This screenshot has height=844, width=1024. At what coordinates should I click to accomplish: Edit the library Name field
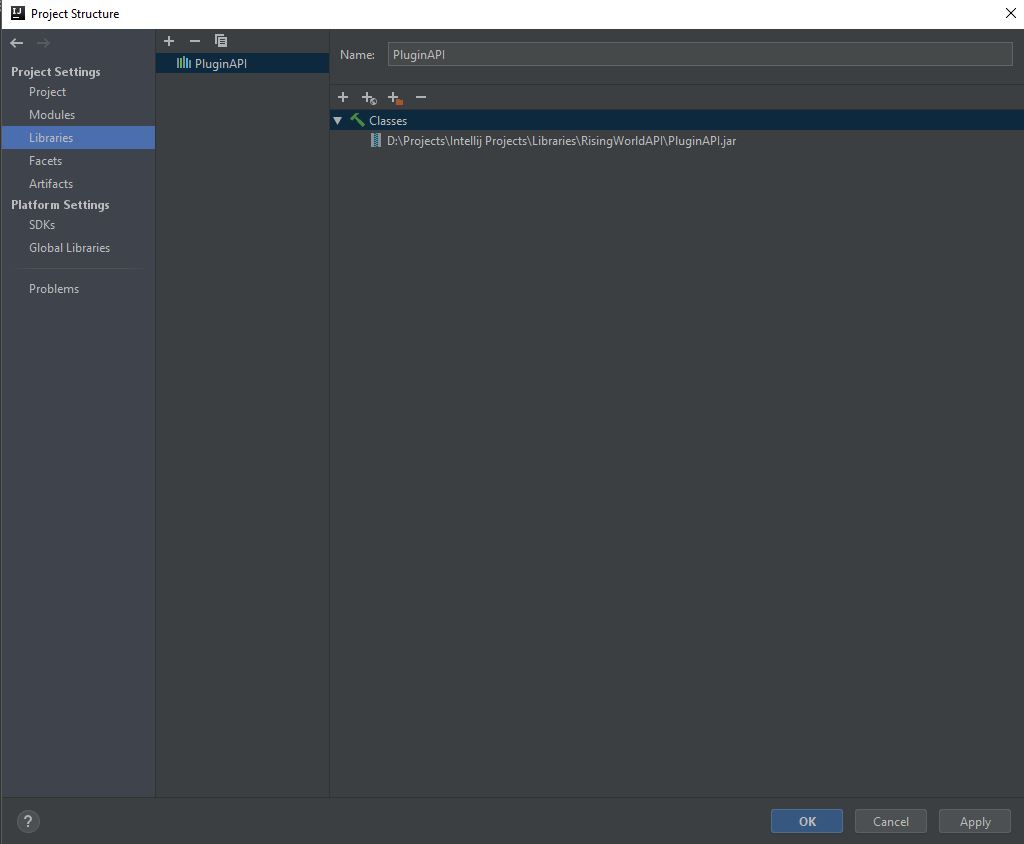coord(700,55)
